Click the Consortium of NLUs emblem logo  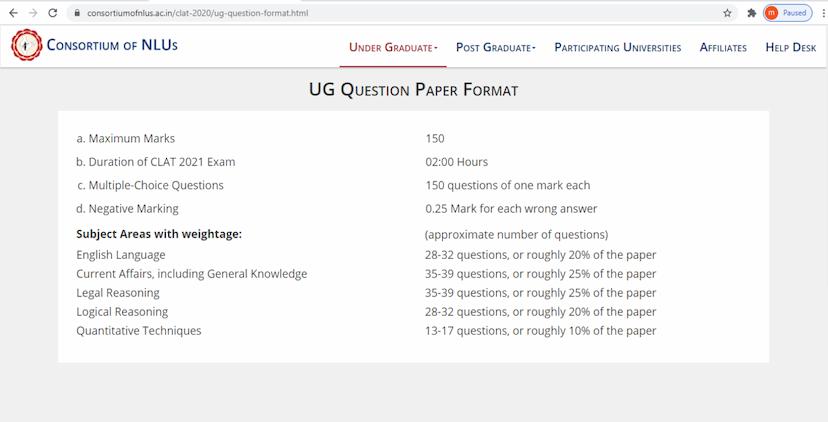tap(26, 45)
